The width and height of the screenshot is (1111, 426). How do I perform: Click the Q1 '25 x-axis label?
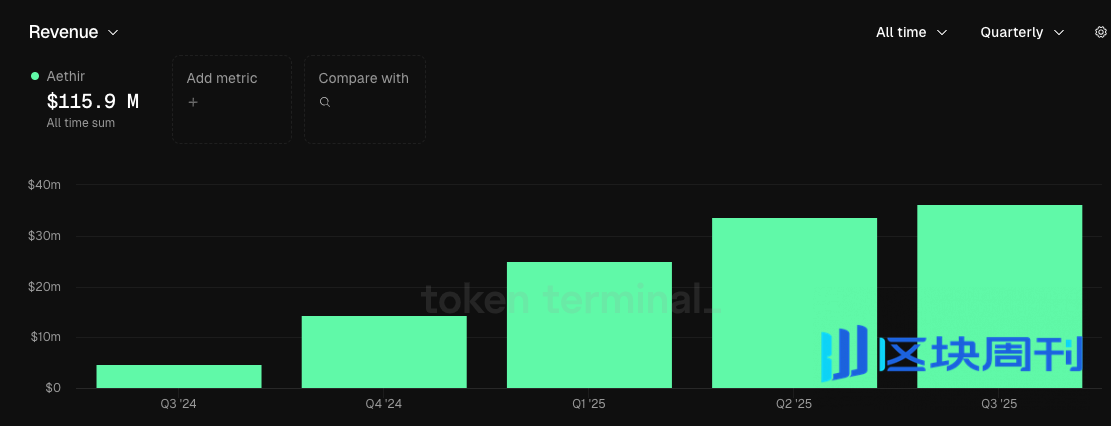click(x=589, y=404)
